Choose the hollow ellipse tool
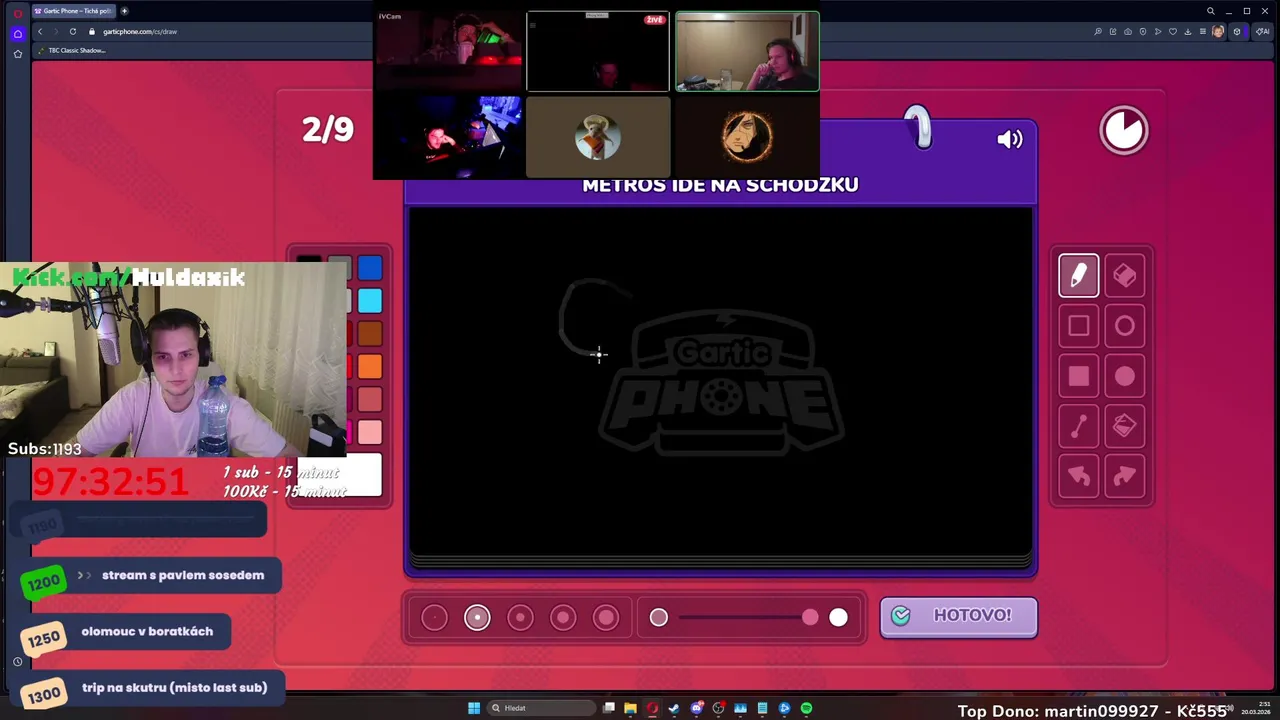The width and height of the screenshot is (1280, 720). (x=1124, y=326)
